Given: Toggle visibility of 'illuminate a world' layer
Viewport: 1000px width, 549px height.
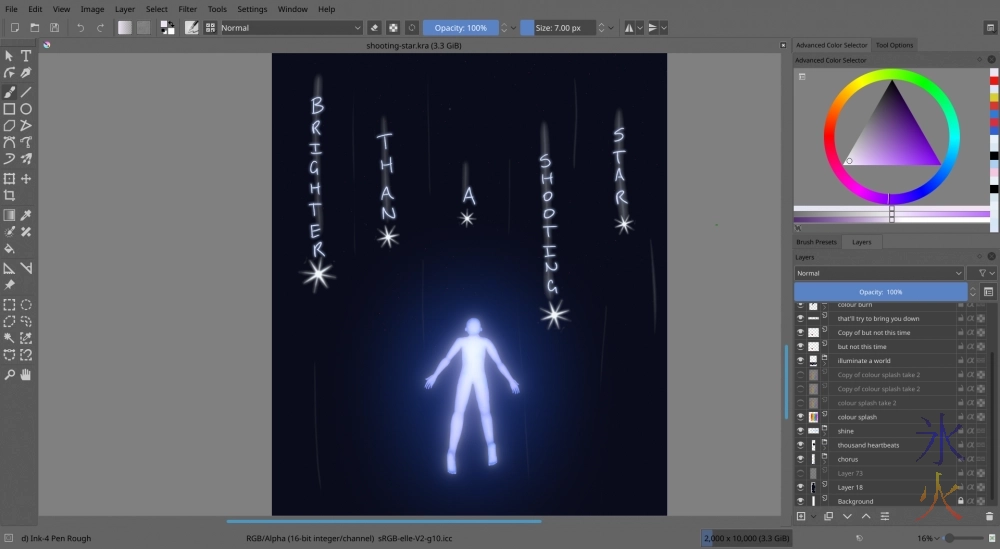Looking at the screenshot, I should click(800, 361).
